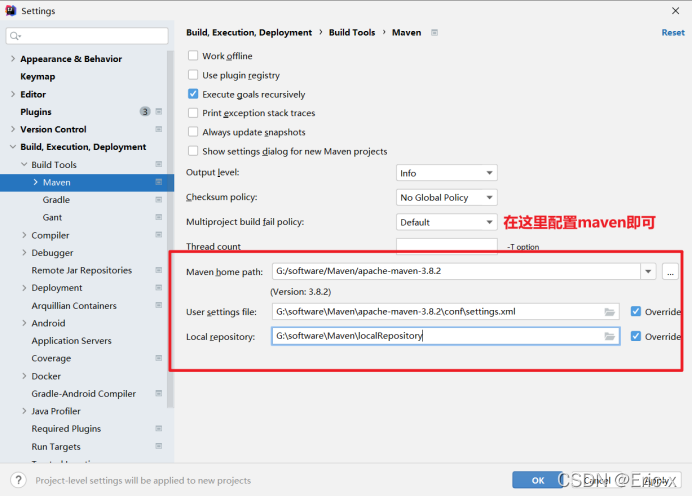The width and height of the screenshot is (692, 497).
Task: Open Multiproject build fail policy dropdown
Action: tap(447, 222)
